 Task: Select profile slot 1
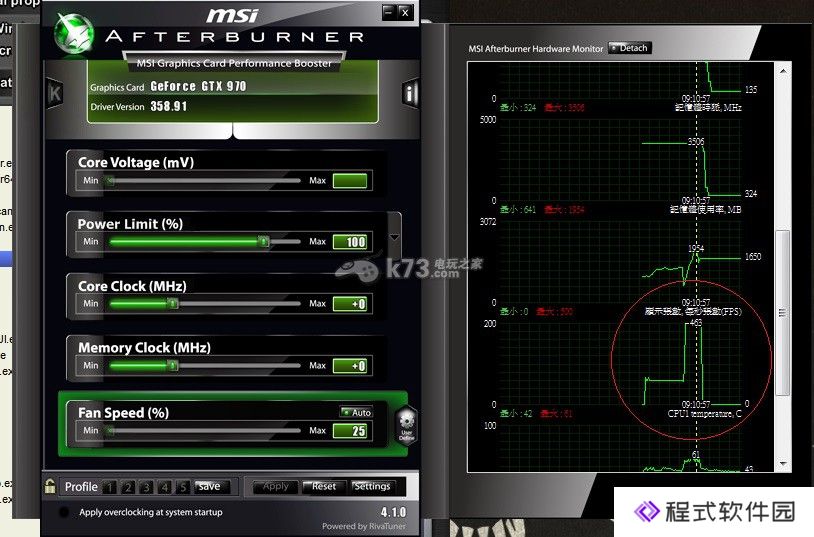click(x=110, y=487)
